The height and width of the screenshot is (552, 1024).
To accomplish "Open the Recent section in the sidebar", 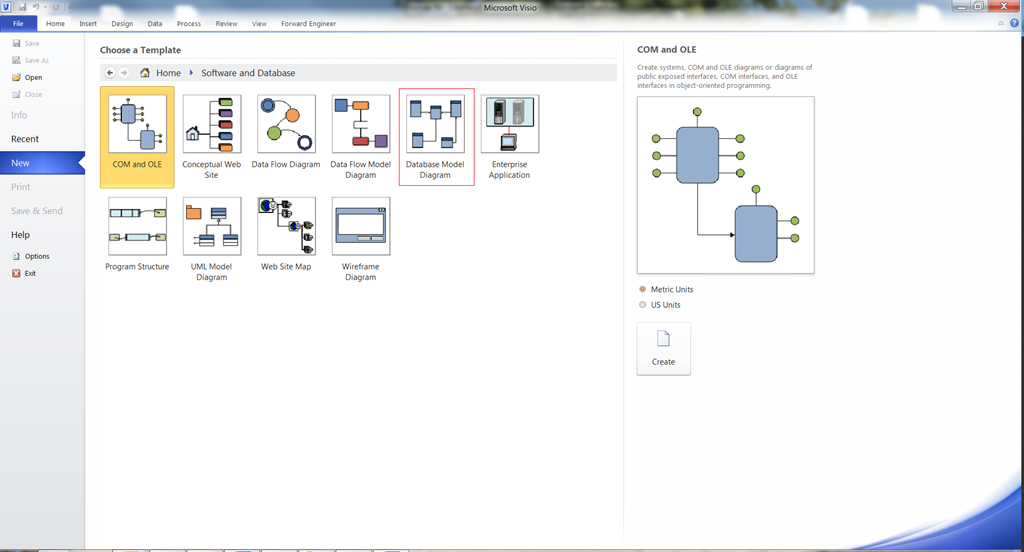I will point(25,139).
